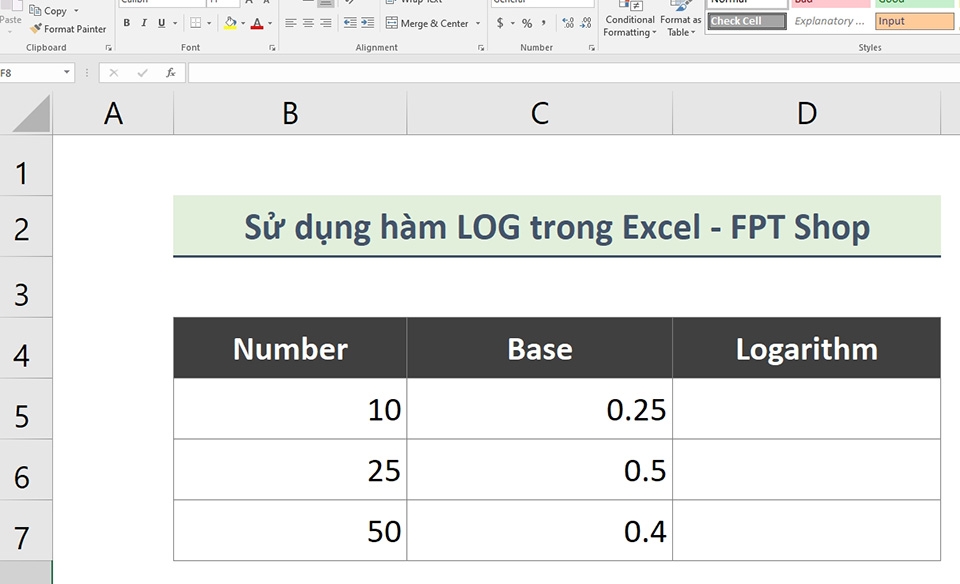960x584 pixels.
Task: Center text horizontally
Action: tap(309, 23)
